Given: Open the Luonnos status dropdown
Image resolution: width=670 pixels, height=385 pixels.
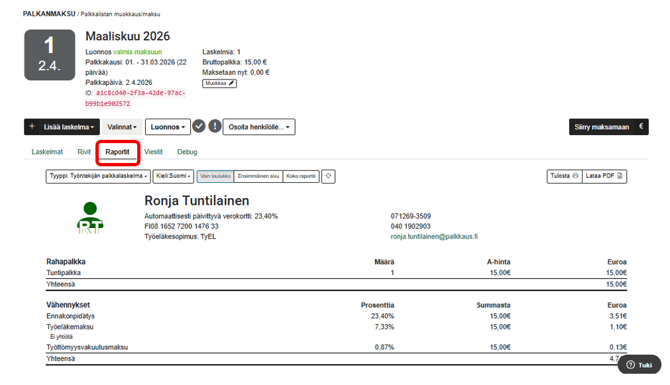Looking at the screenshot, I should (168, 127).
